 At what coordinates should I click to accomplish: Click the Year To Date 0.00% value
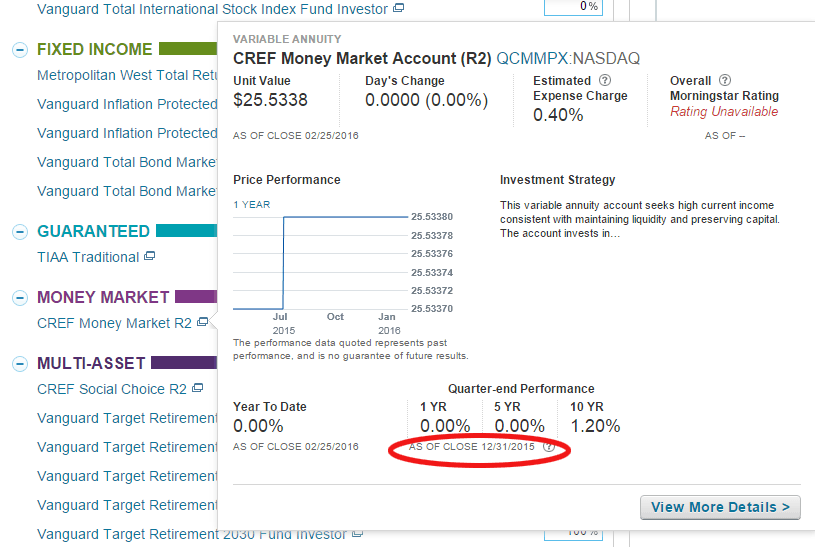click(x=258, y=426)
